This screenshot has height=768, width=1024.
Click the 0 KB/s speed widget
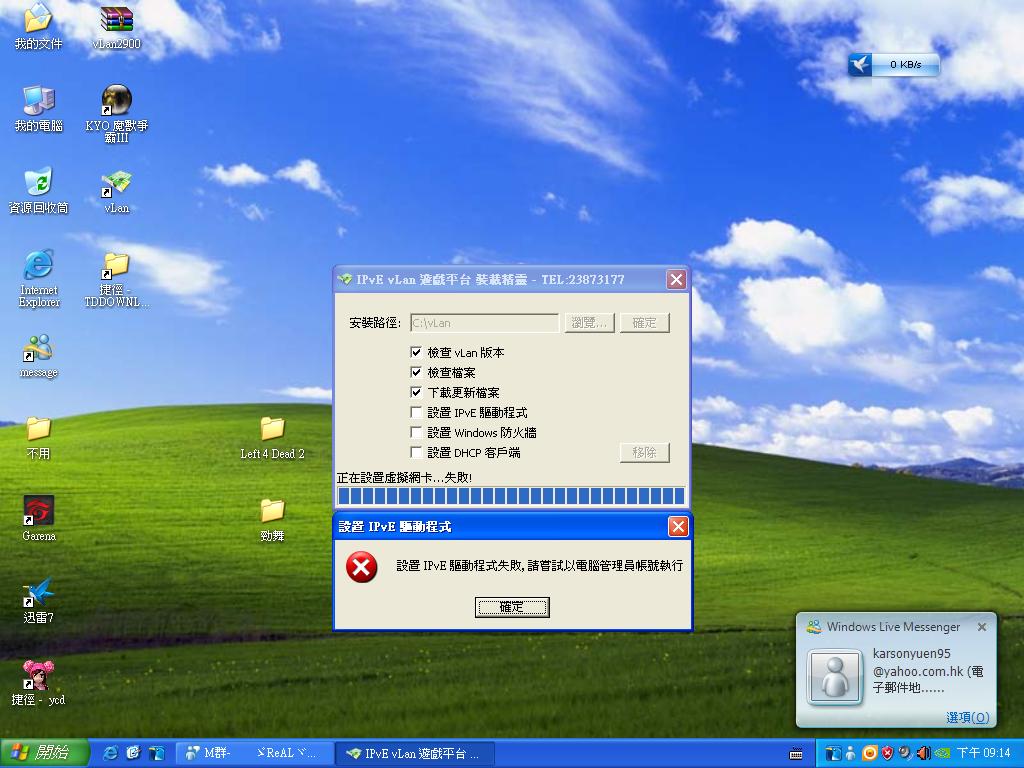click(x=893, y=64)
